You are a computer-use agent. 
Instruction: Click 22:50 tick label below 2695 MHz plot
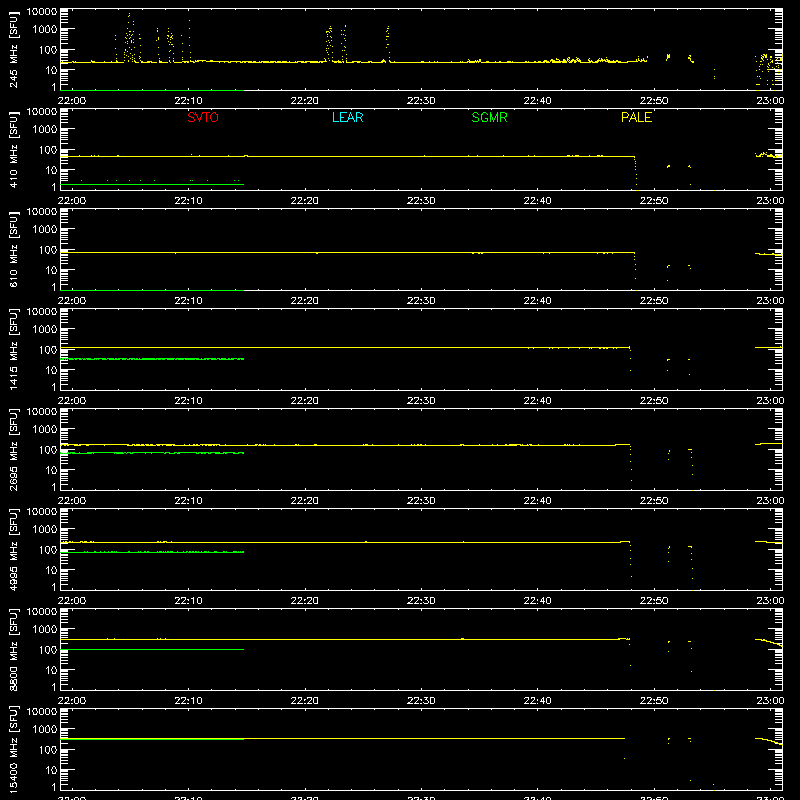pos(654,501)
